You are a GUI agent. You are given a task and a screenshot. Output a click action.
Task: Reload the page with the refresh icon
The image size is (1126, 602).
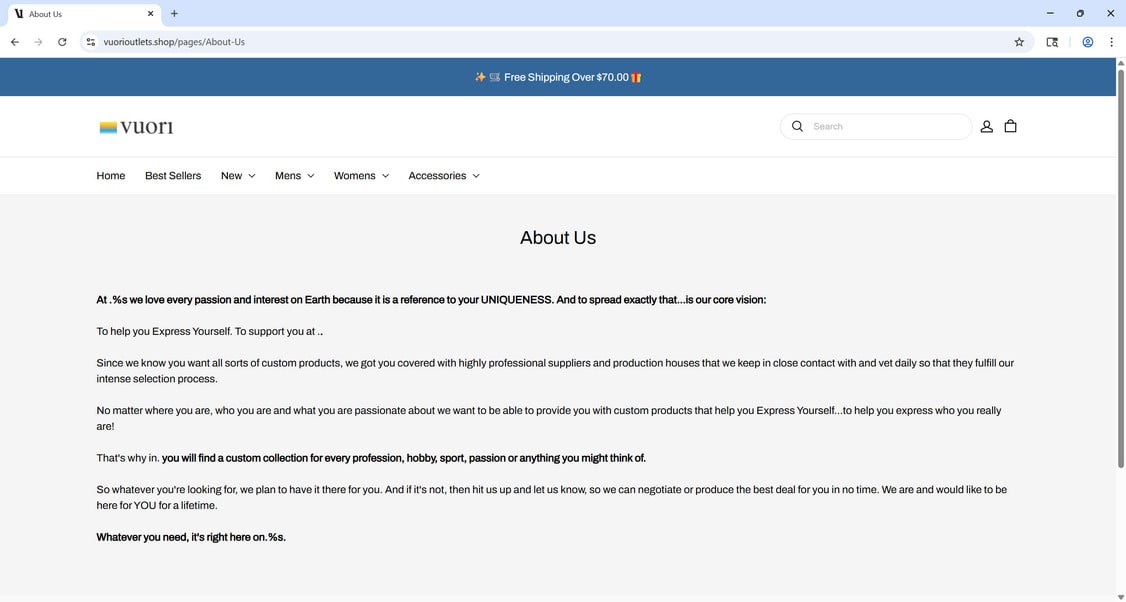[62, 42]
